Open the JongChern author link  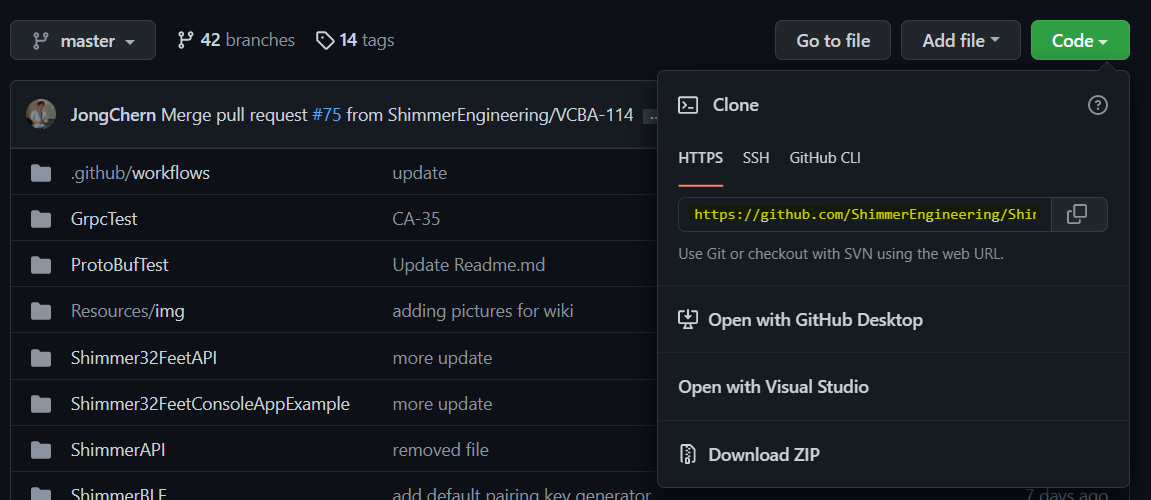point(113,115)
